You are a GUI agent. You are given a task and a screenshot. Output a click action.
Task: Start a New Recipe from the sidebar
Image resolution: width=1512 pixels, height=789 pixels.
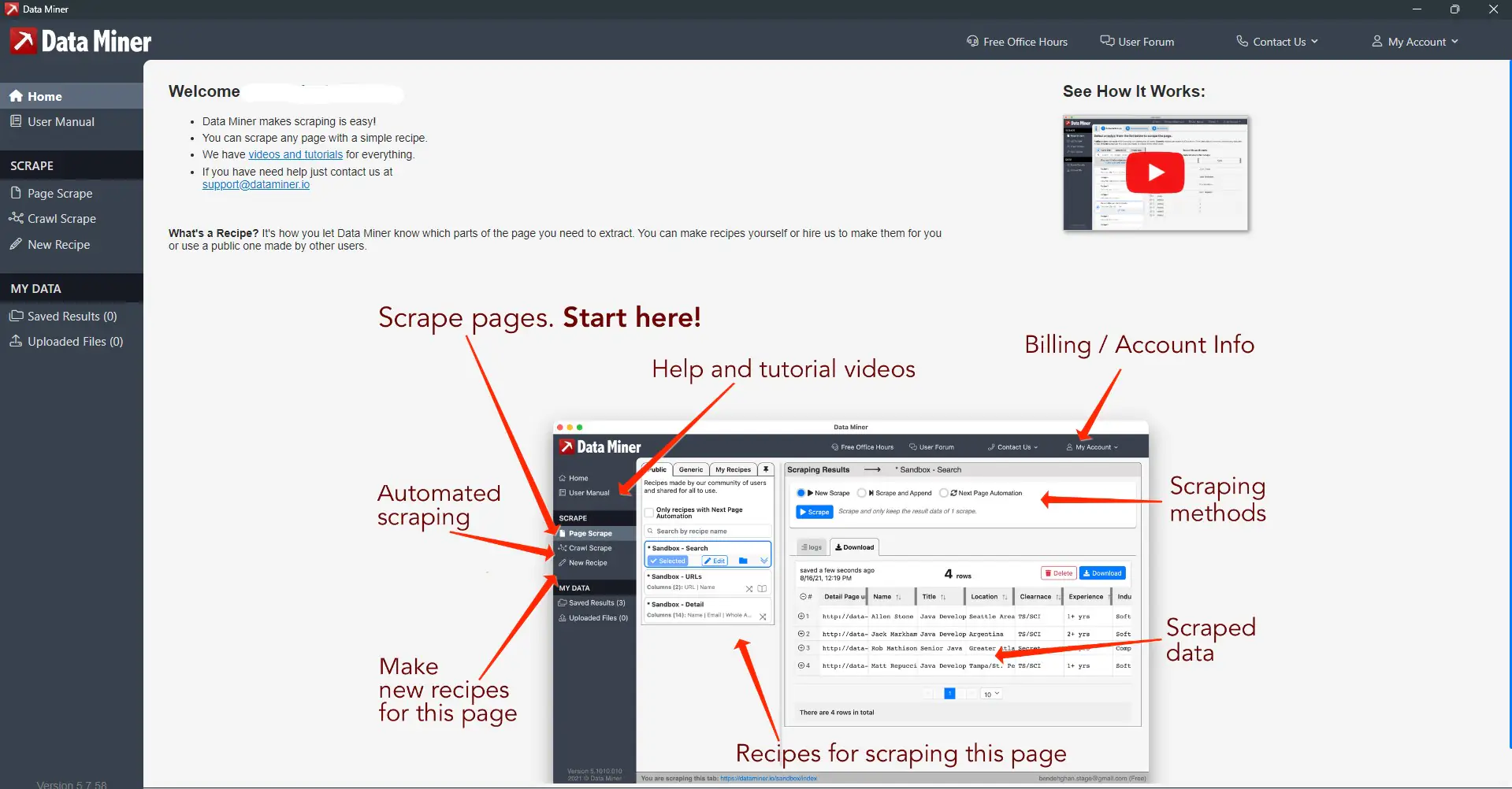coord(72,244)
